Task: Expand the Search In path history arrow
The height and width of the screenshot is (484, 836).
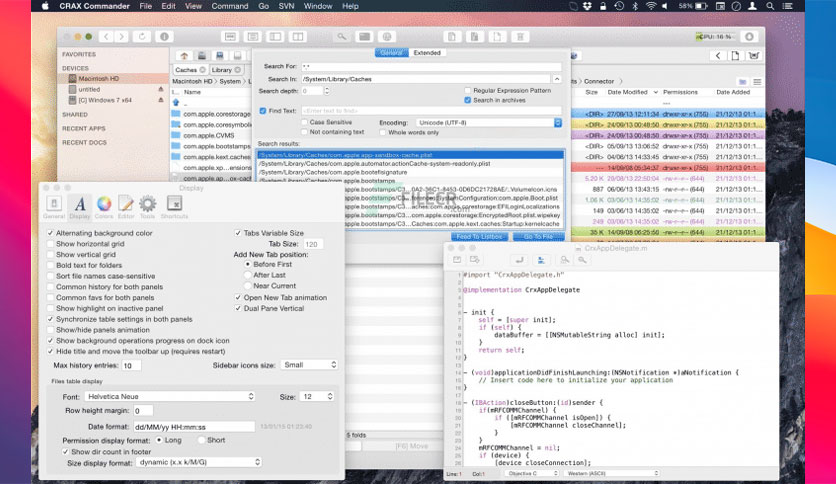Action: pyautogui.click(x=557, y=79)
